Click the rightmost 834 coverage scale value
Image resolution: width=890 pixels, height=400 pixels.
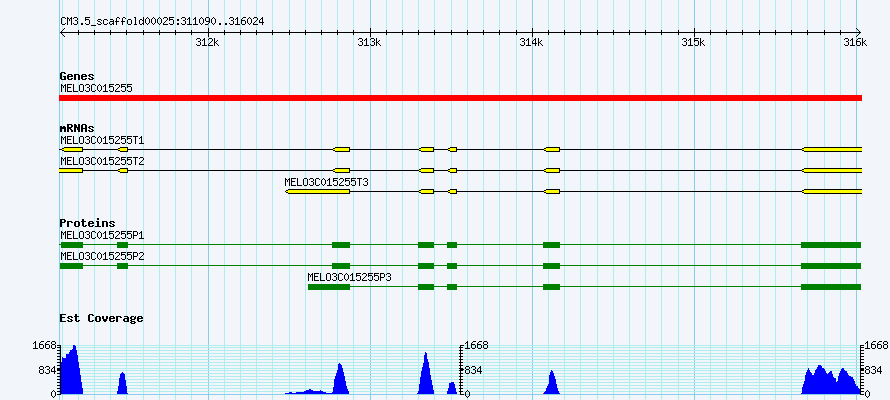click(874, 370)
